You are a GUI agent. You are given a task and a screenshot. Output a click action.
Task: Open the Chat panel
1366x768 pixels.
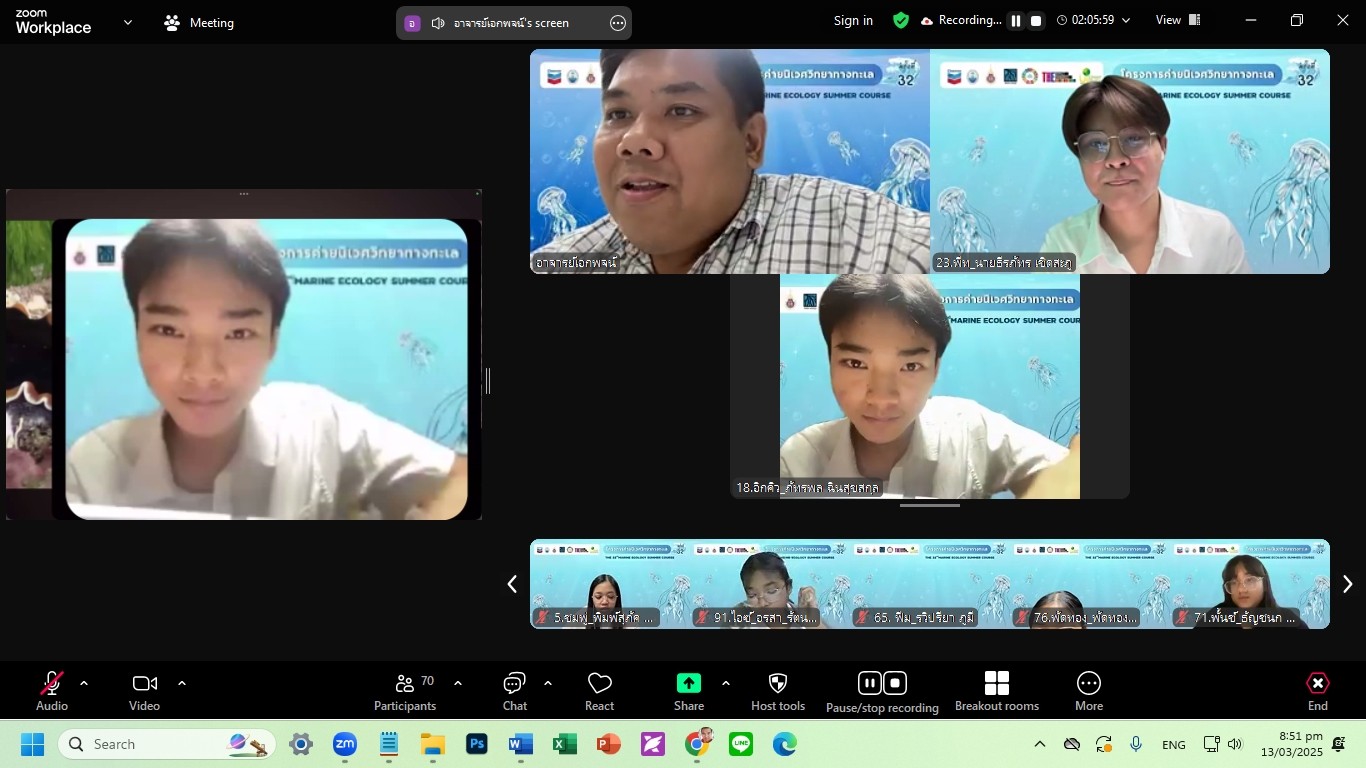point(514,691)
